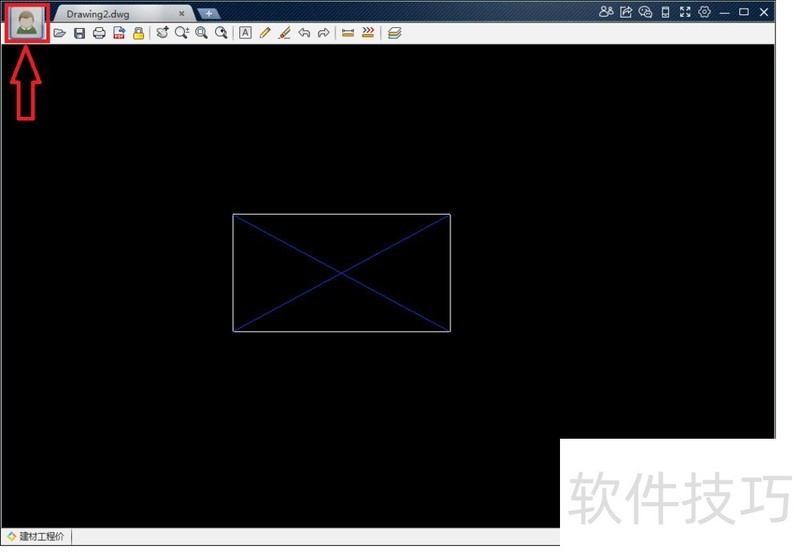
Task: Minimize the CAD viewer window
Action: [724, 13]
